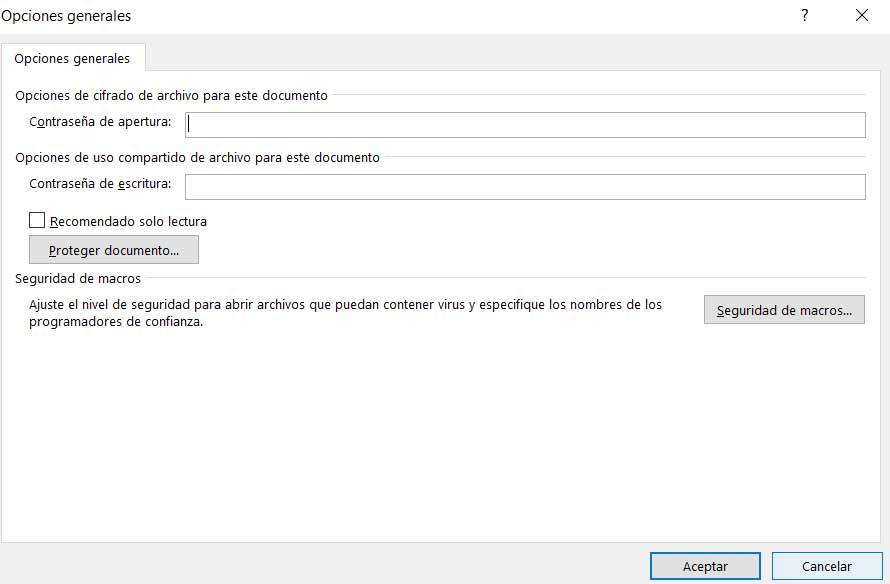Click the 'Contraseña de apertura:' label
This screenshot has width=890, height=584.
click(x=100, y=121)
